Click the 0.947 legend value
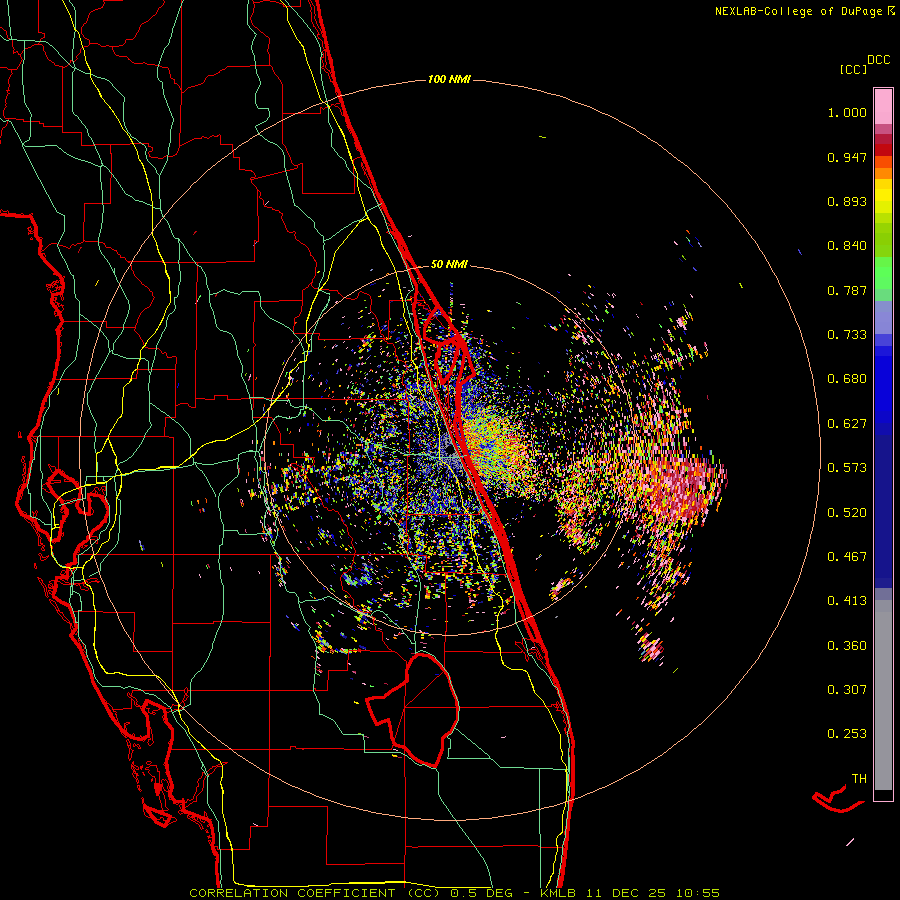The width and height of the screenshot is (900, 900). pyautogui.click(x=847, y=157)
